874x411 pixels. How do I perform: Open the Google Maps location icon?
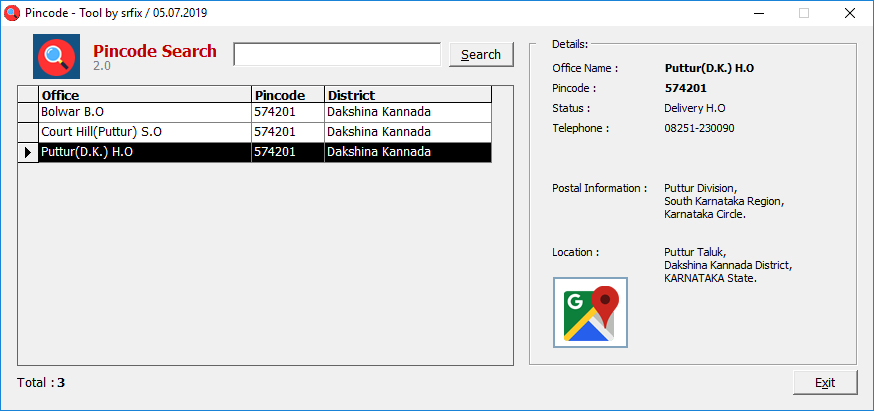coord(590,312)
